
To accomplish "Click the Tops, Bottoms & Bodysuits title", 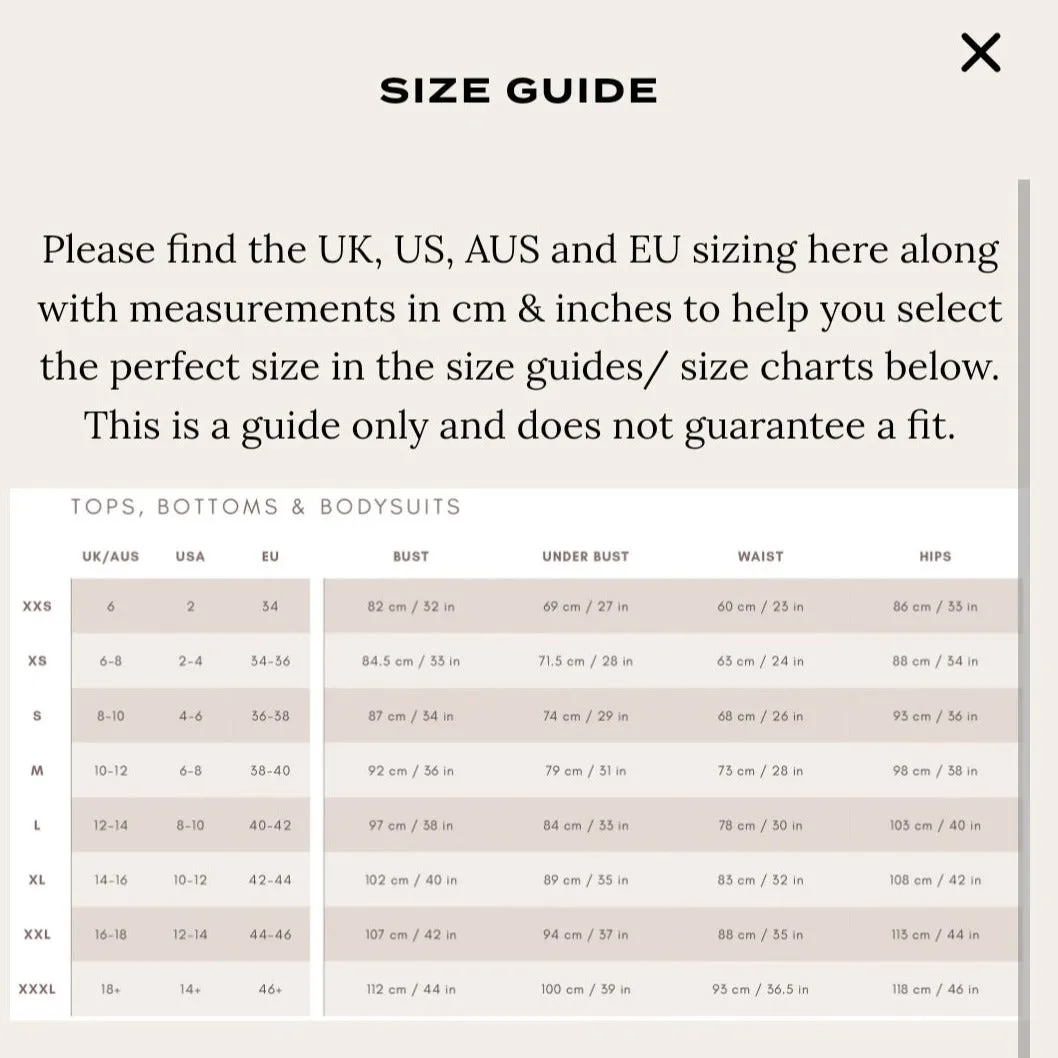I will coord(266,507).
